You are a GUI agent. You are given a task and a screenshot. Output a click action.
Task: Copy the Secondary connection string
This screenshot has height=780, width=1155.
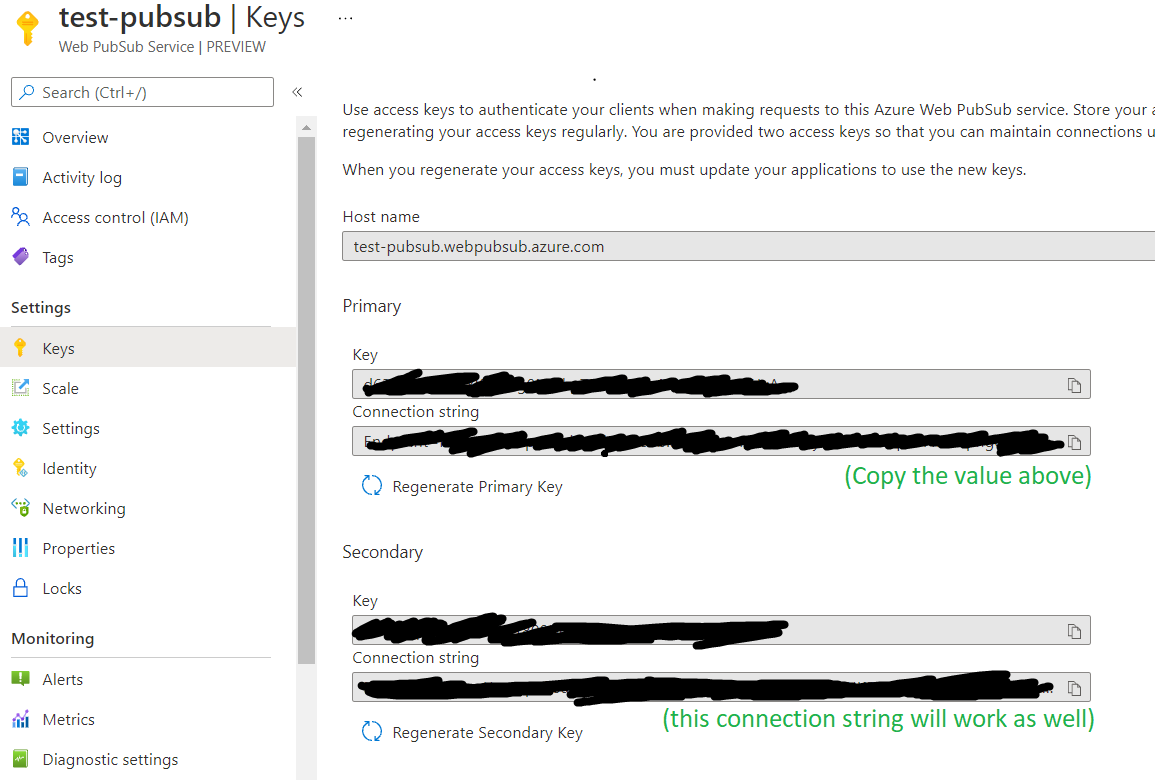click(1074, 688)
